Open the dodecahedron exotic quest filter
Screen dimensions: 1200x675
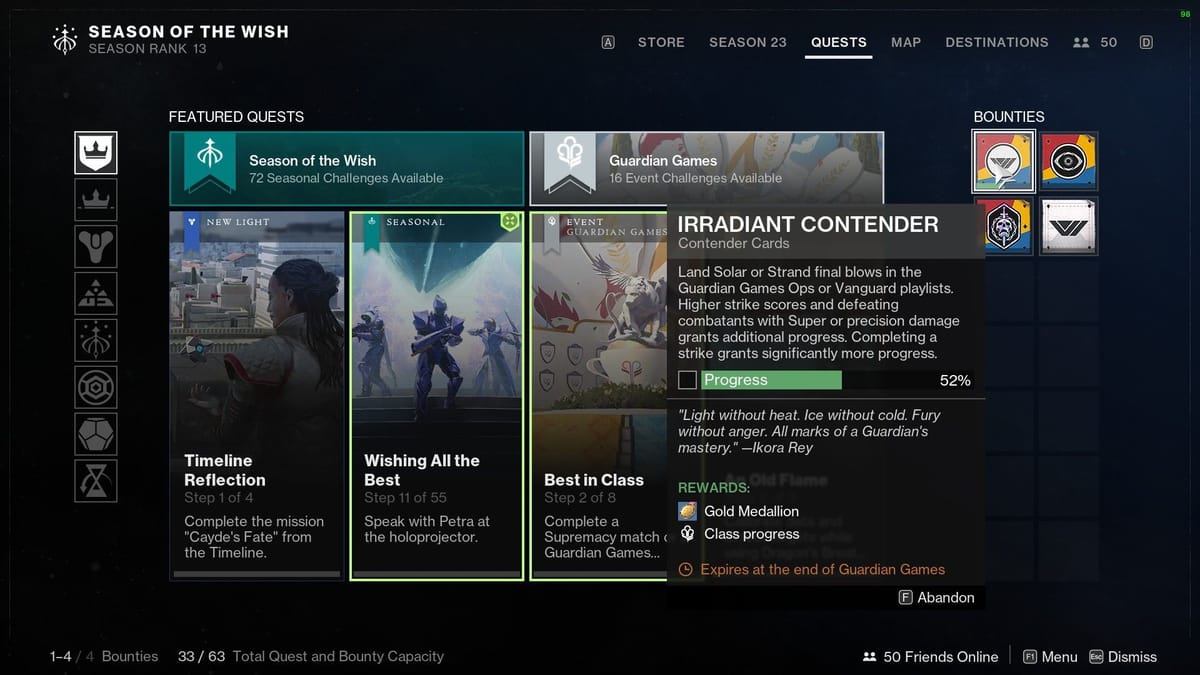pos(96,433)
